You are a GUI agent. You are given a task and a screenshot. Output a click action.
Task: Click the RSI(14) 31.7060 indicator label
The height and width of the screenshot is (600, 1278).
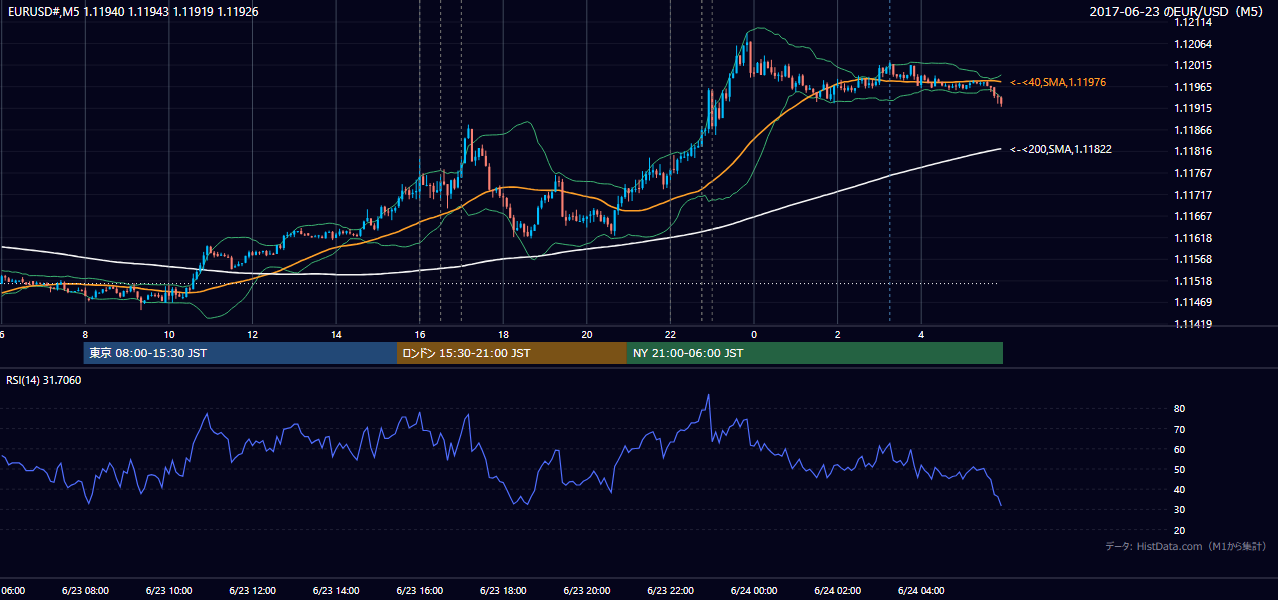coord(44,380)
